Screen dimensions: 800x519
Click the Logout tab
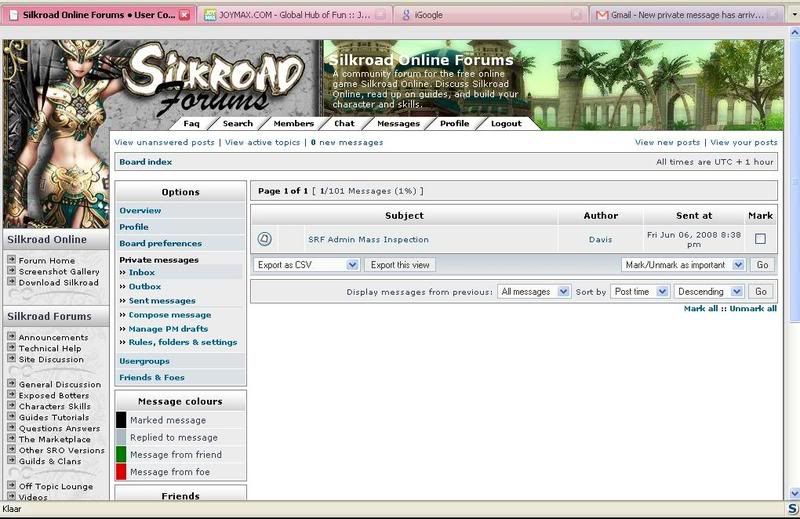[506, 123]
